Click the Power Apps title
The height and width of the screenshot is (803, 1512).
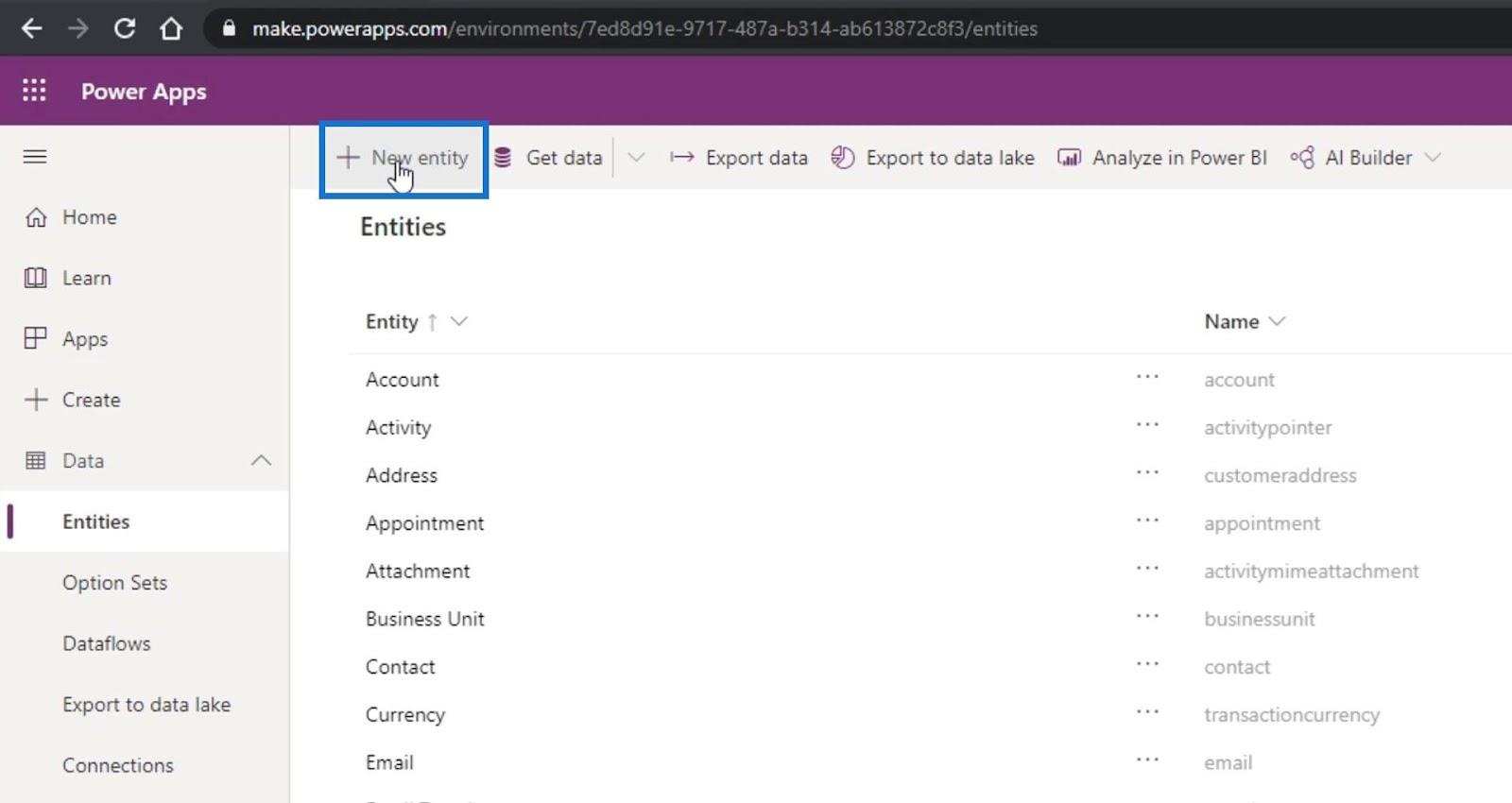pos(144,92)
